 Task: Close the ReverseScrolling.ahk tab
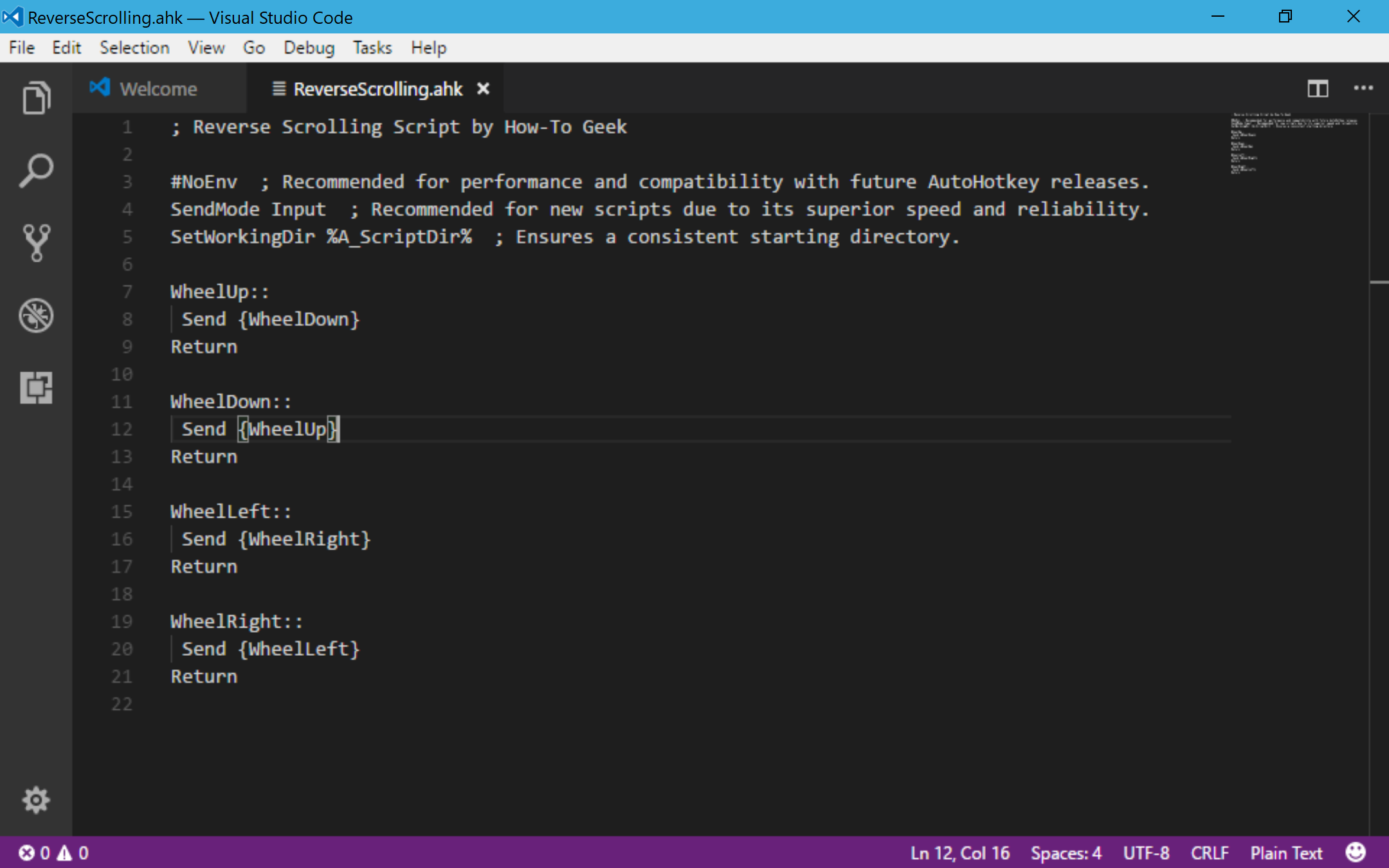click(483, 89)
